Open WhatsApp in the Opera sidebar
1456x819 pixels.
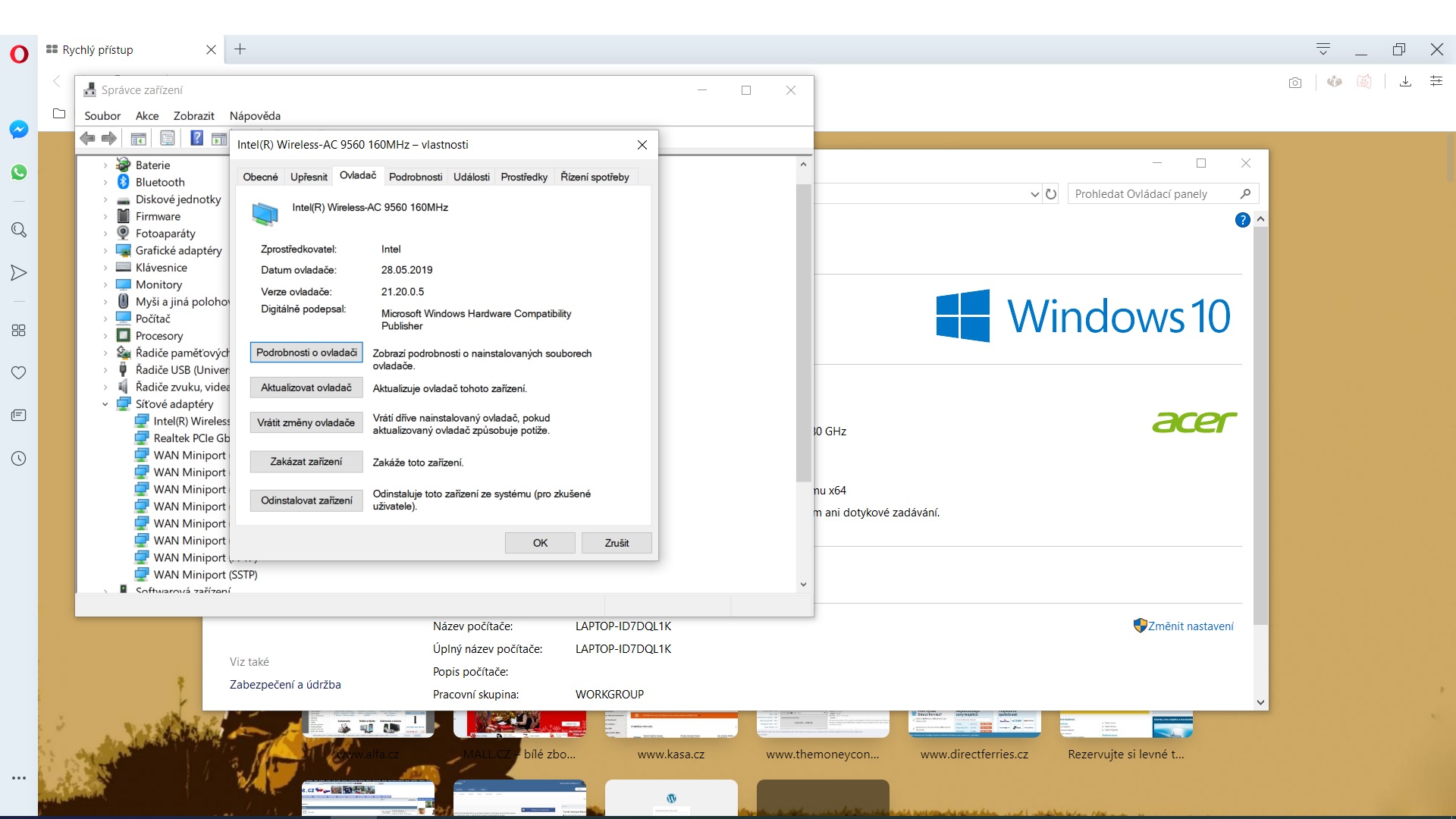tap(19, 172)
